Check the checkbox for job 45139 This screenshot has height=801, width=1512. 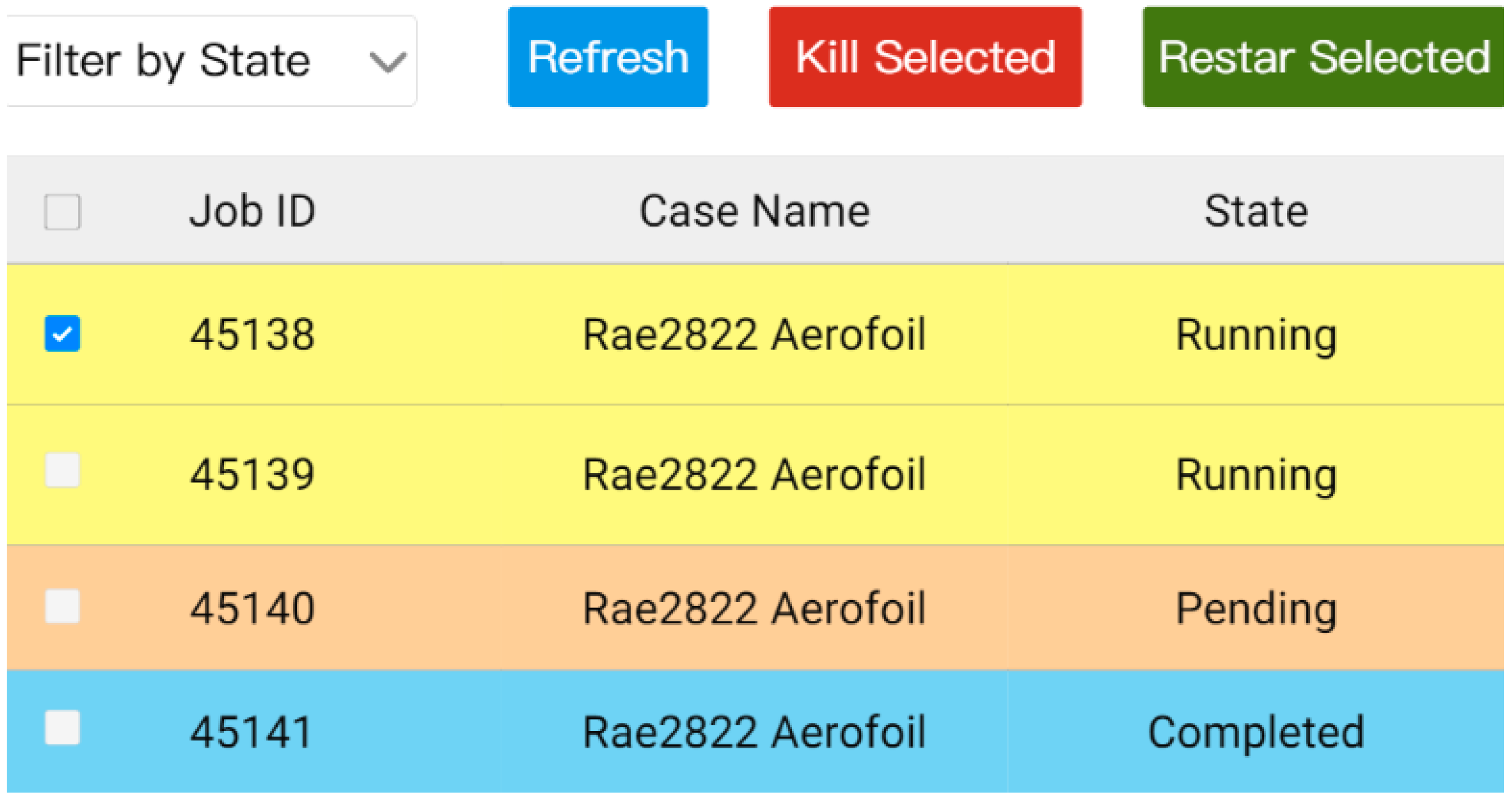tap(62, 470)
